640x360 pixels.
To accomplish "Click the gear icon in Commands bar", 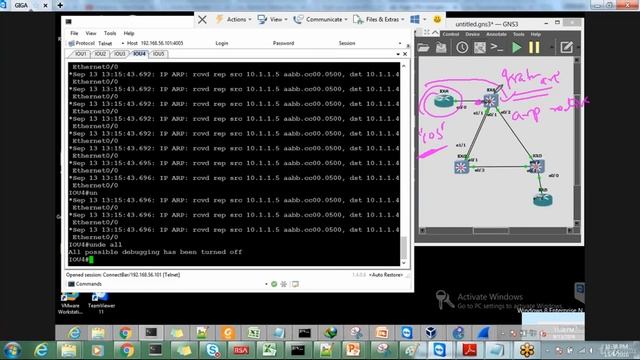I will [284, 284].
